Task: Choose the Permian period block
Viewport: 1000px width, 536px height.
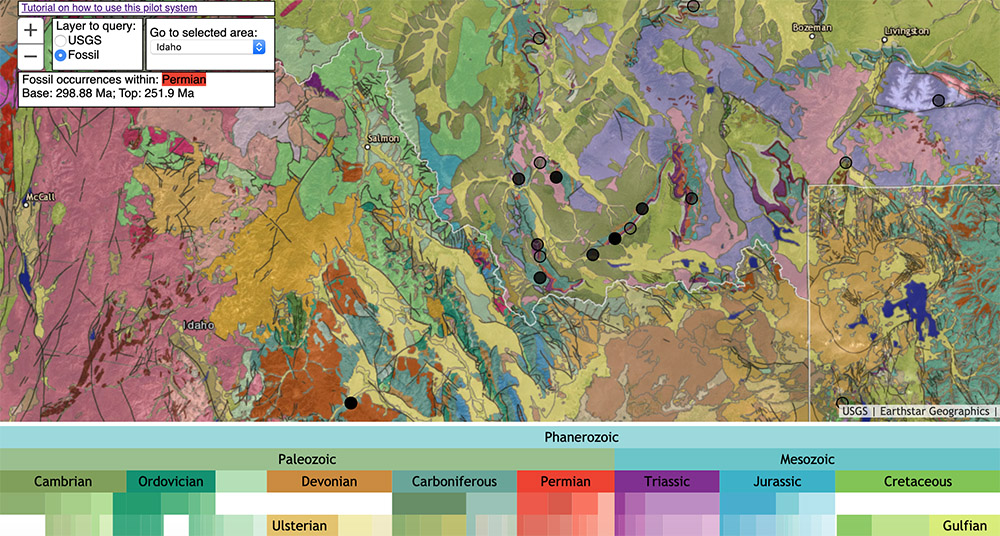Action: 566,482
